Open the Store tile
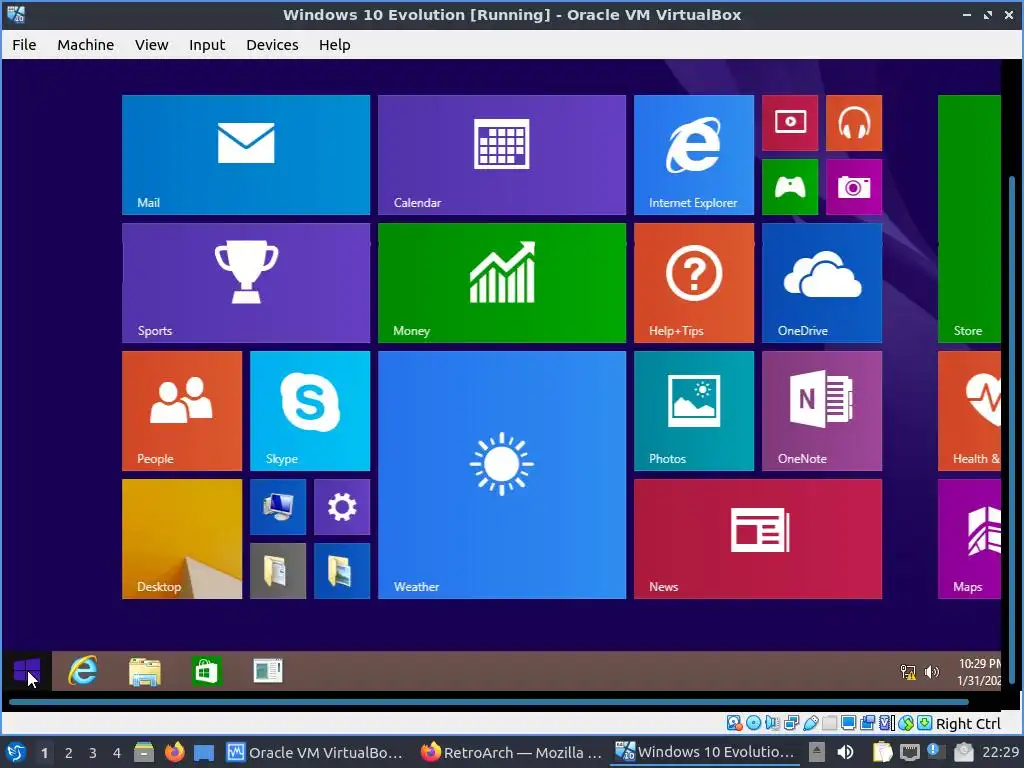 (x=969, y=219)
